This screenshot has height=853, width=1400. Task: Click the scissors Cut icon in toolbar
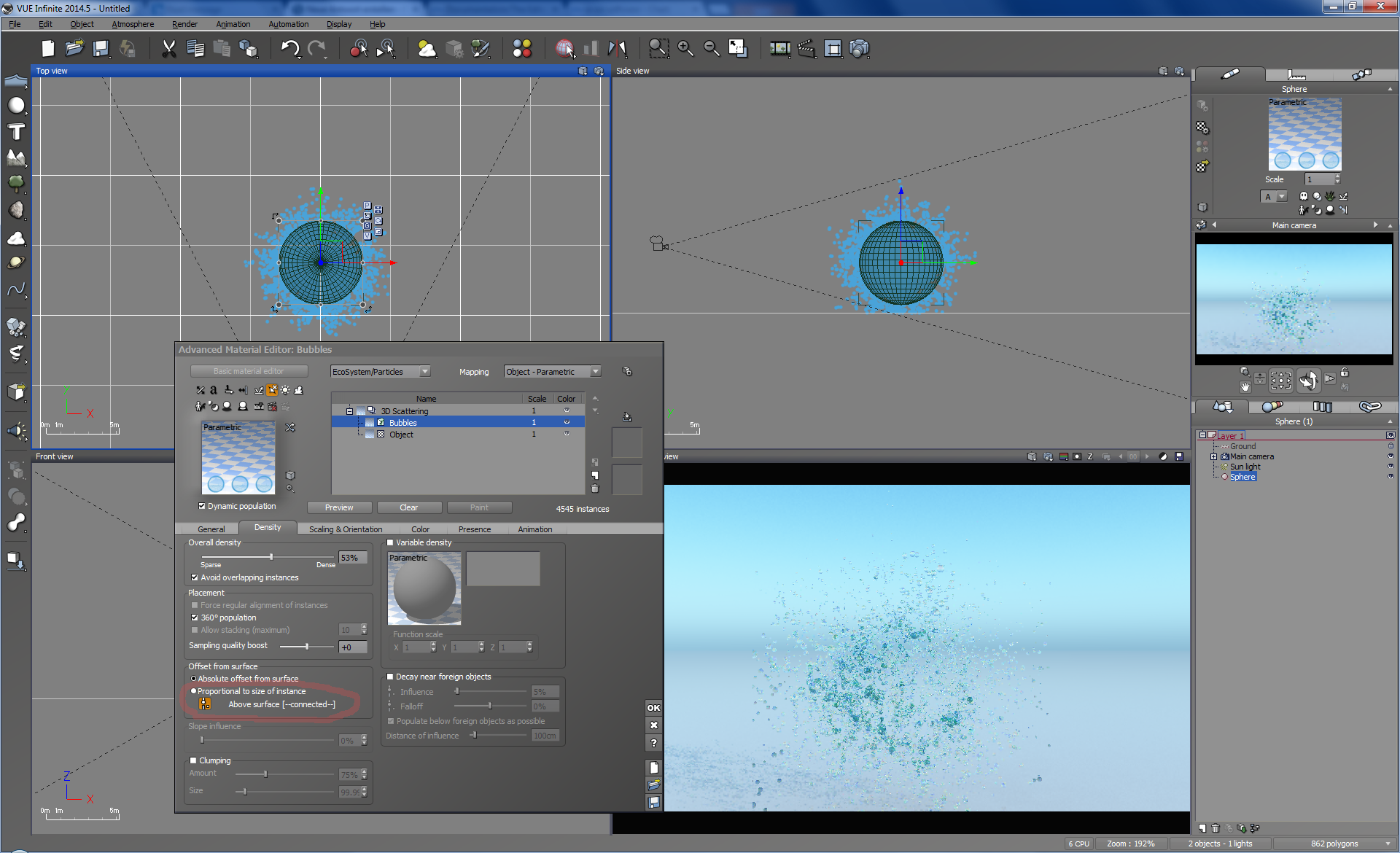[x=168, y=49]
